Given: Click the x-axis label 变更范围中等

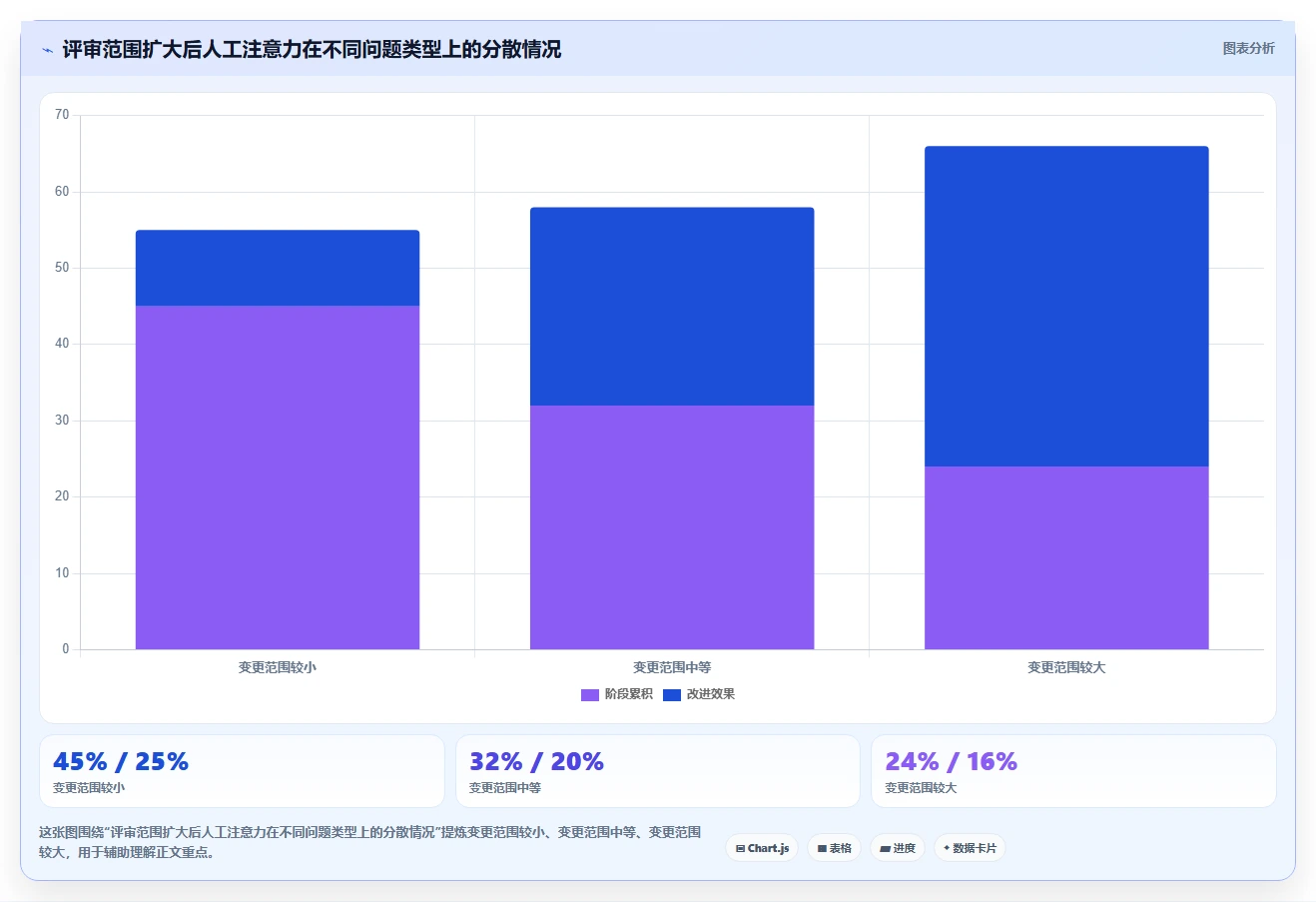Looking at the screenshot, I should (x=672, y=667).
